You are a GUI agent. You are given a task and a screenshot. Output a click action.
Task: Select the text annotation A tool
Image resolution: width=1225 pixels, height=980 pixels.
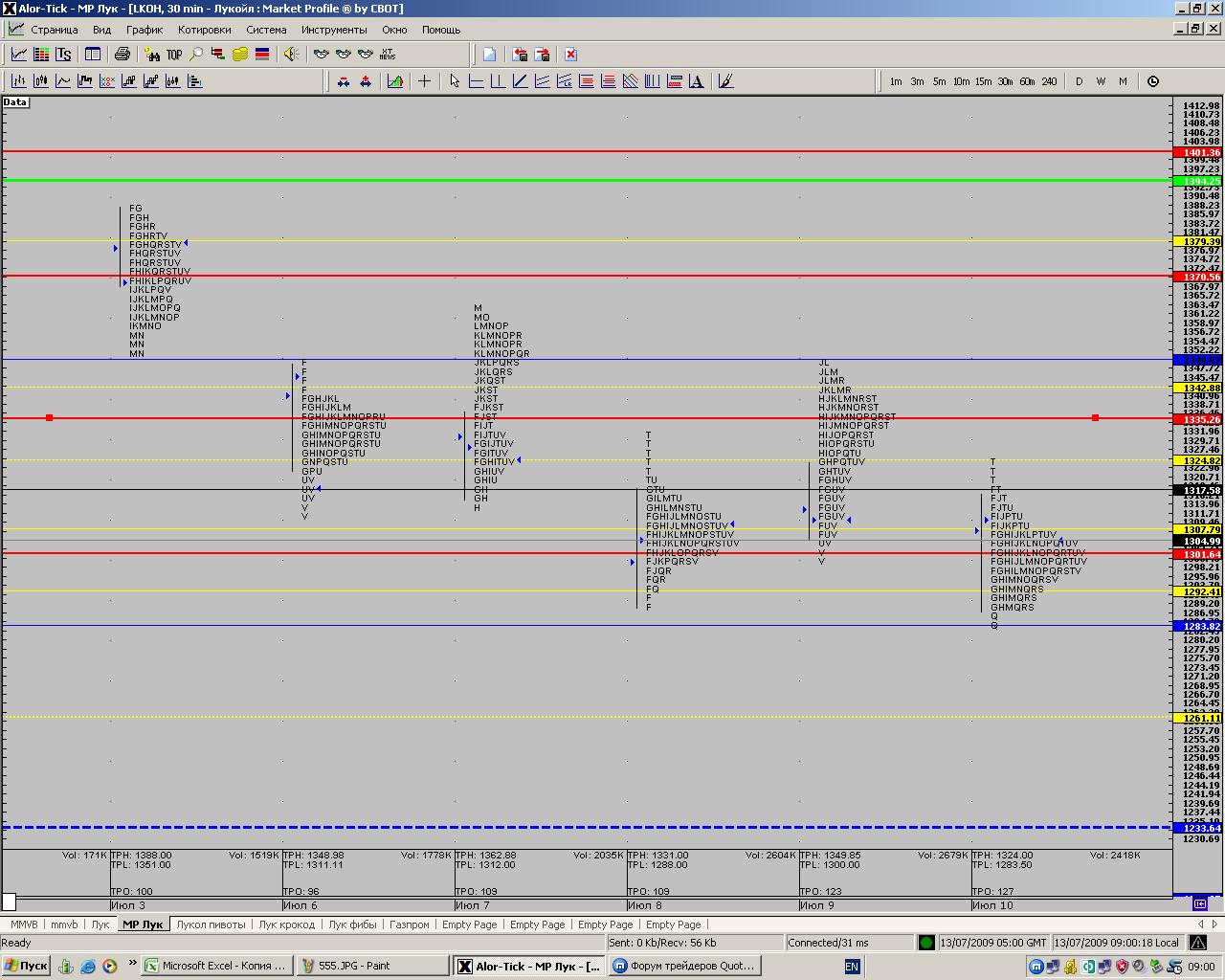[x=696, y=81]
